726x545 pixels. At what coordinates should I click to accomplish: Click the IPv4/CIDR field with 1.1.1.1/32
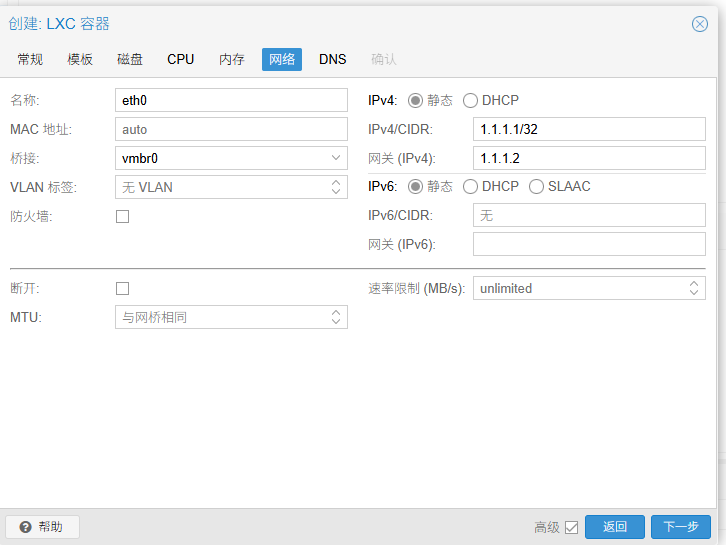coord(589,129)
